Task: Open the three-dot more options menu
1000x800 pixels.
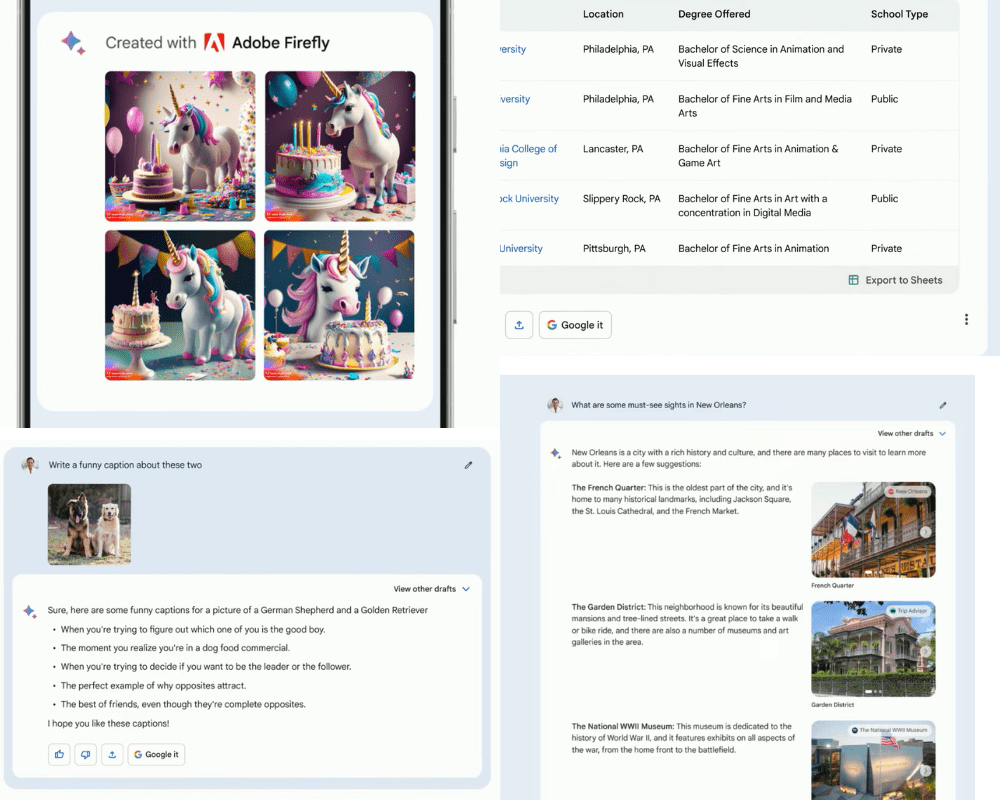Action: pyautogui.click(x=966, y=320)
